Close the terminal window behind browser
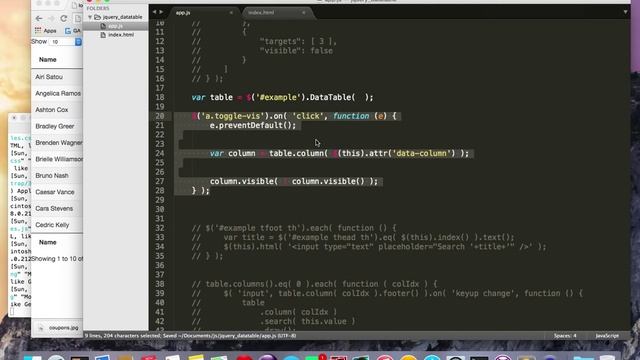This screenshot has height=360, width=640. click(x=14, y=118)
